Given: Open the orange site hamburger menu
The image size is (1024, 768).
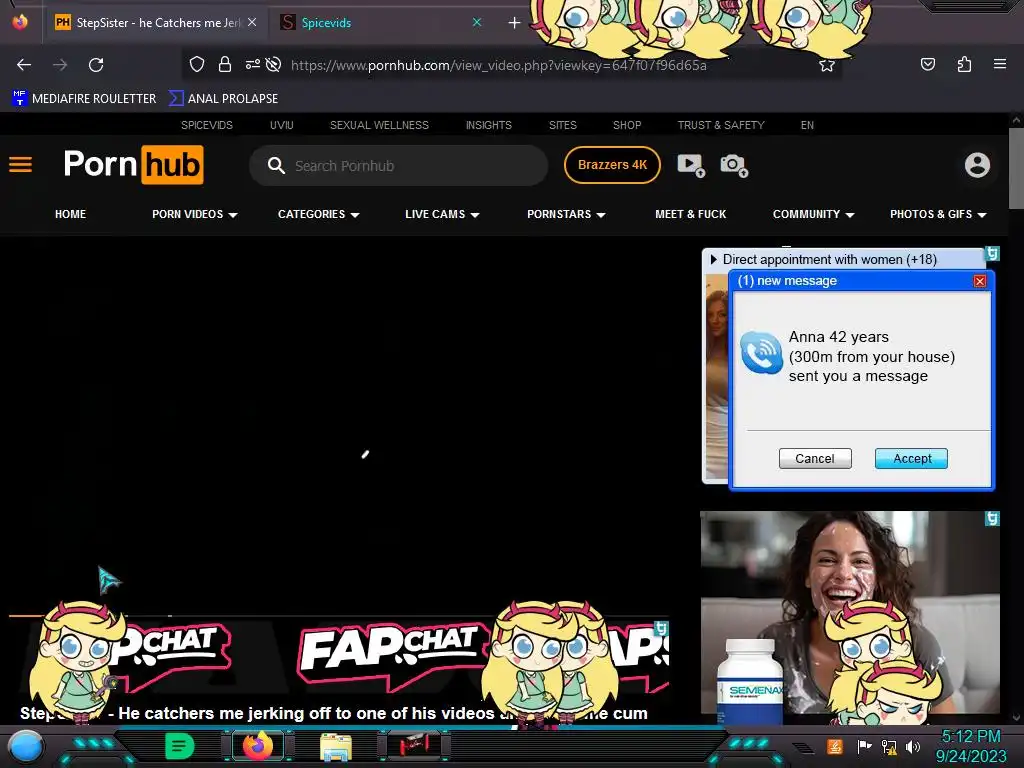Looking at the screenshot, I should 20,165.
